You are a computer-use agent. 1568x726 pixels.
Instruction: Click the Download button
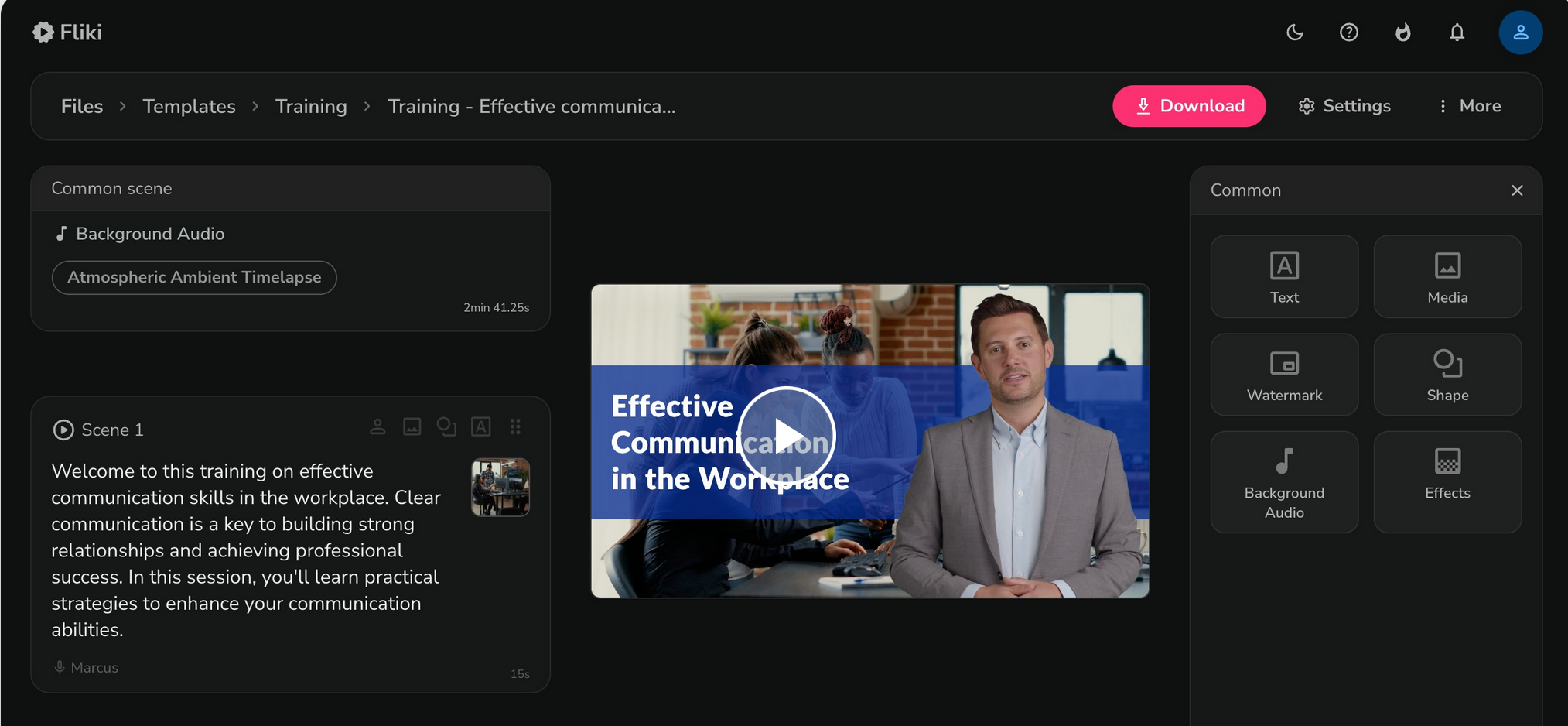tap(1189, 106)
